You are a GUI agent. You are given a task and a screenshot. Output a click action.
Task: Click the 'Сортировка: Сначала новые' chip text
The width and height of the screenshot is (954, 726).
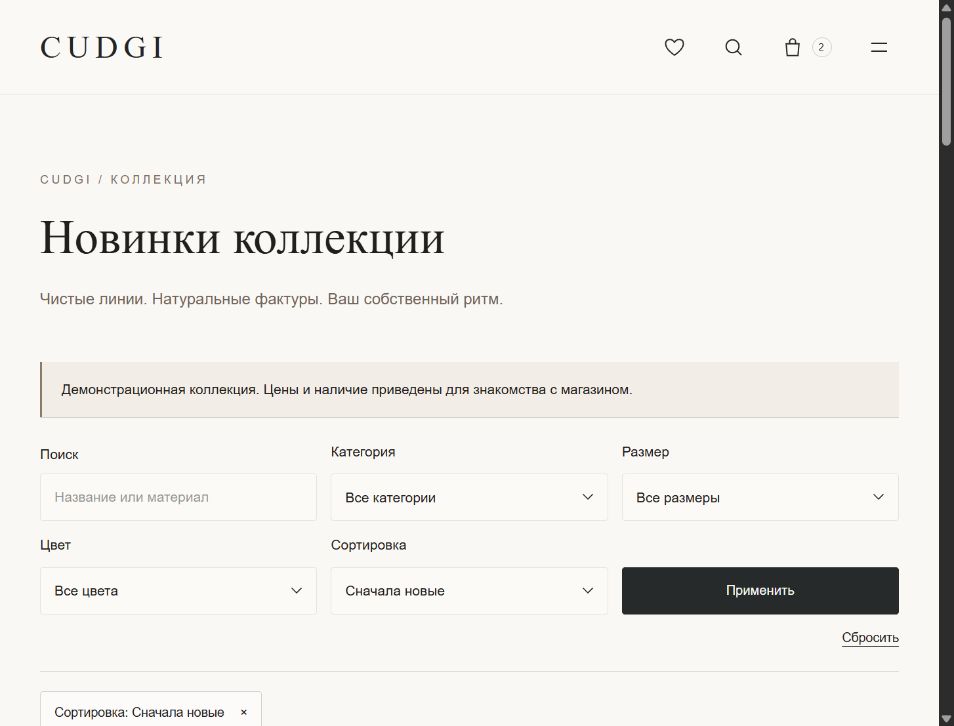click(139, 712)
